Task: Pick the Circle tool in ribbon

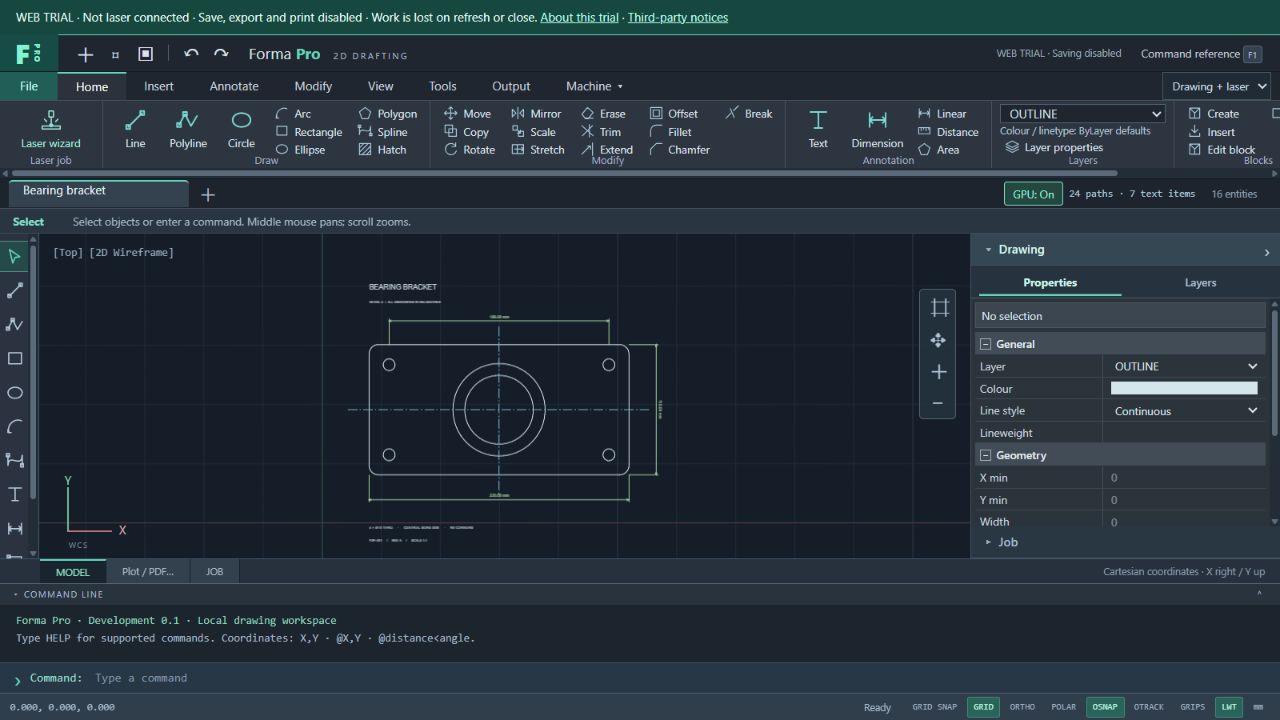Action: coord(241,129)
